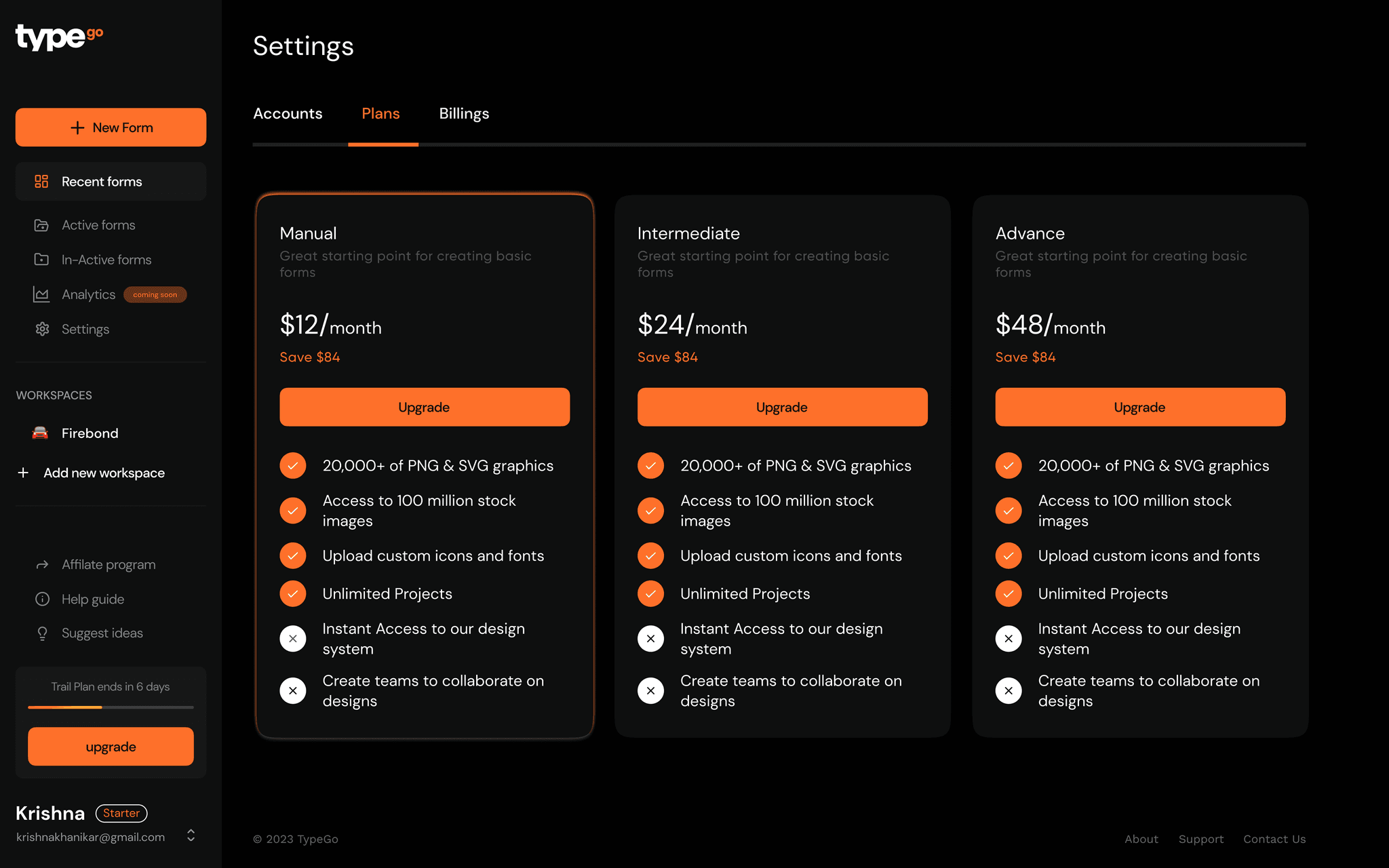The image size is (1389, 868).
Task: Click Advance plan Create teams cross mark
Action: coord(1009,691)
